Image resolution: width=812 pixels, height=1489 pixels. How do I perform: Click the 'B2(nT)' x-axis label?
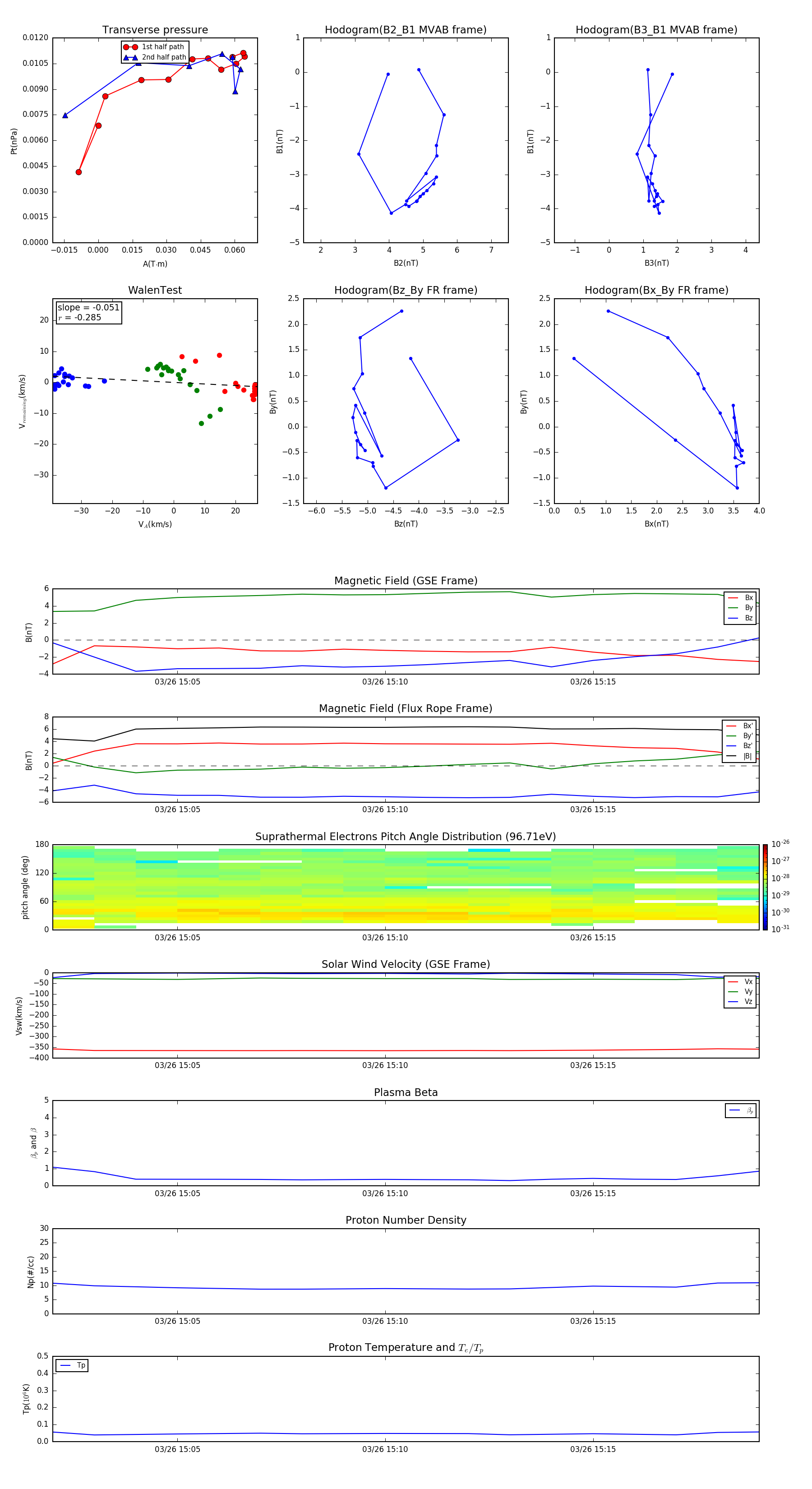coord(406,263)
